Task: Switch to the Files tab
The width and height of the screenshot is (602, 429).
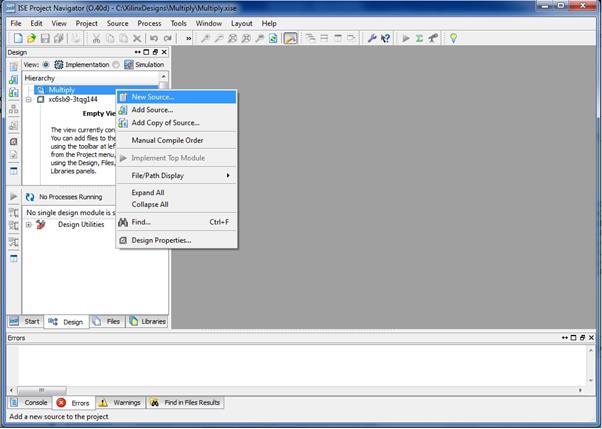Action: (108, 321)
